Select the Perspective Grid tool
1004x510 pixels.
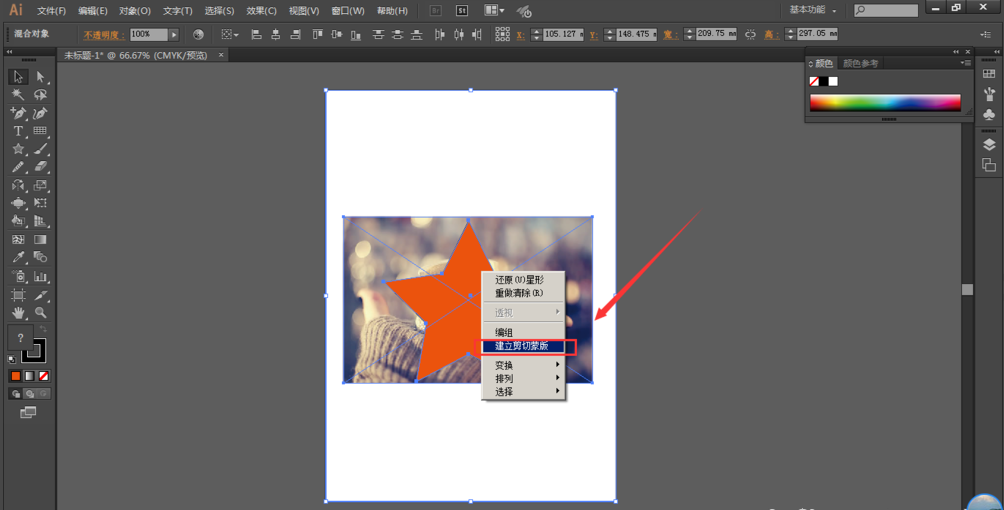click(x=40, y=221)
